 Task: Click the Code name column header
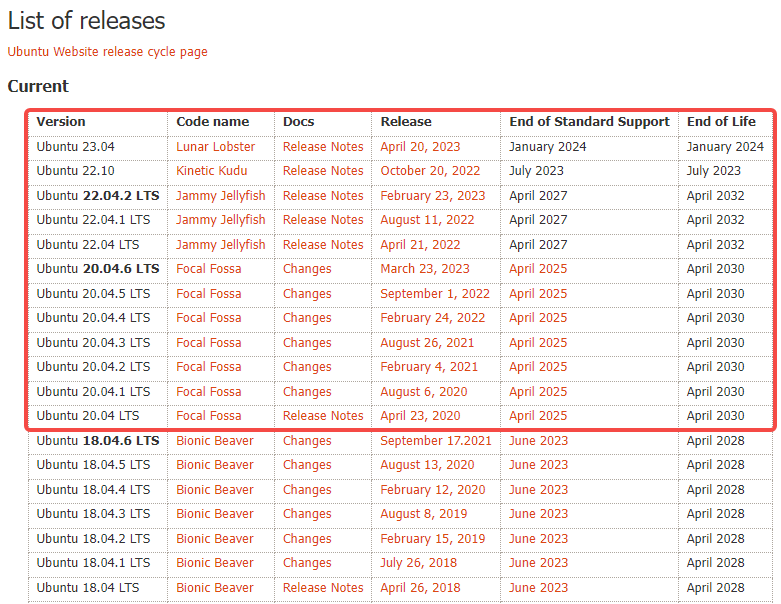(212, 122)
